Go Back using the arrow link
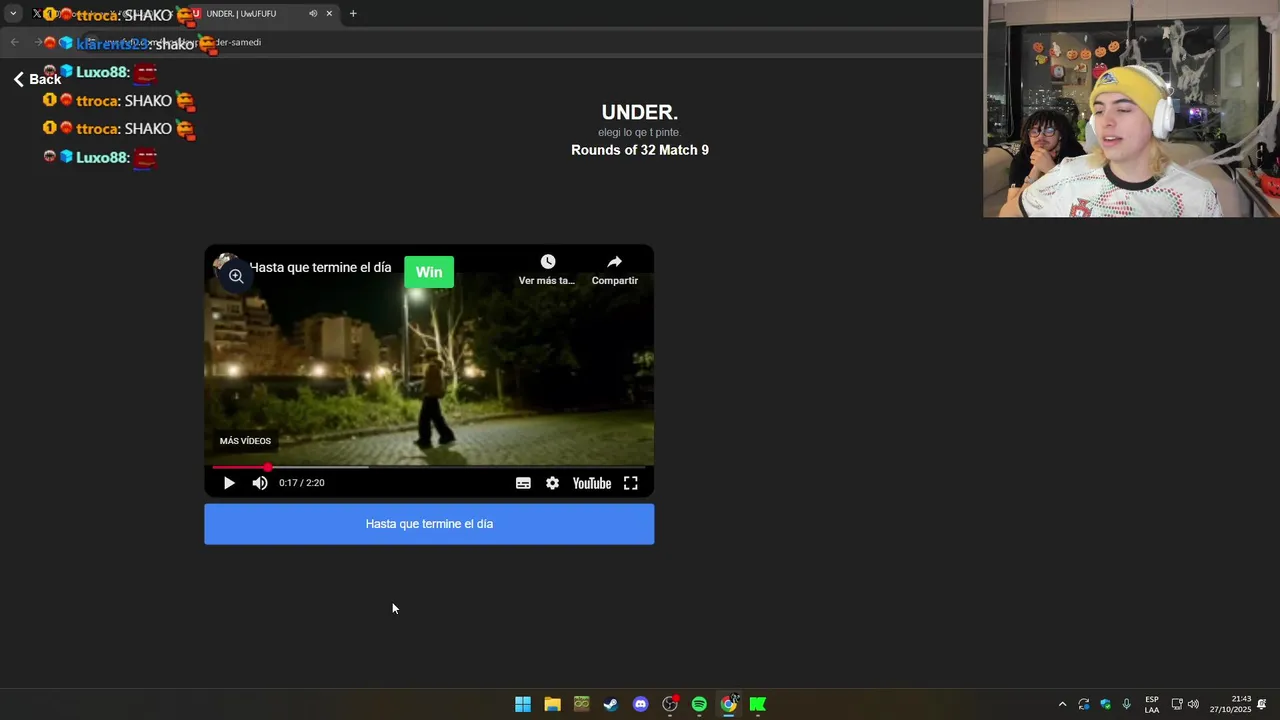 (37, 79)
